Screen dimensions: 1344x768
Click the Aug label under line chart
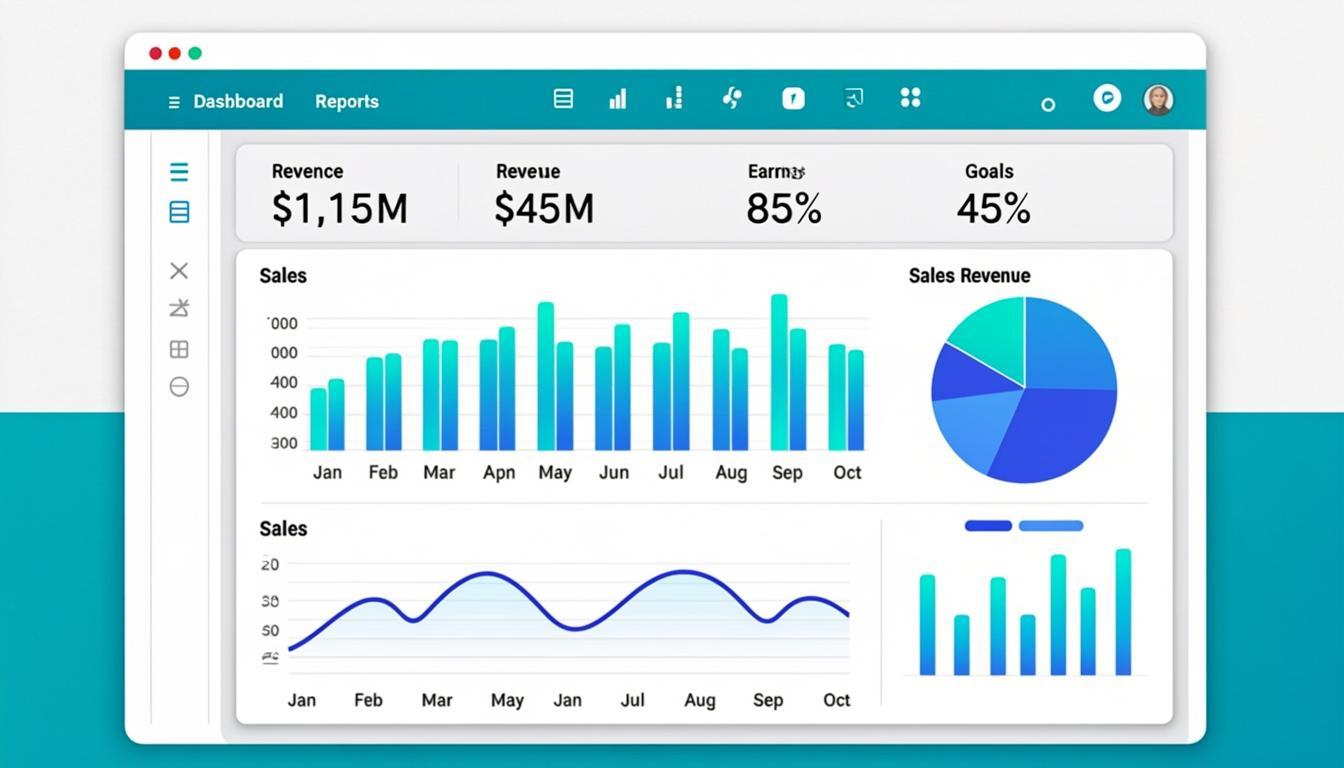click(x=700, y=701)
